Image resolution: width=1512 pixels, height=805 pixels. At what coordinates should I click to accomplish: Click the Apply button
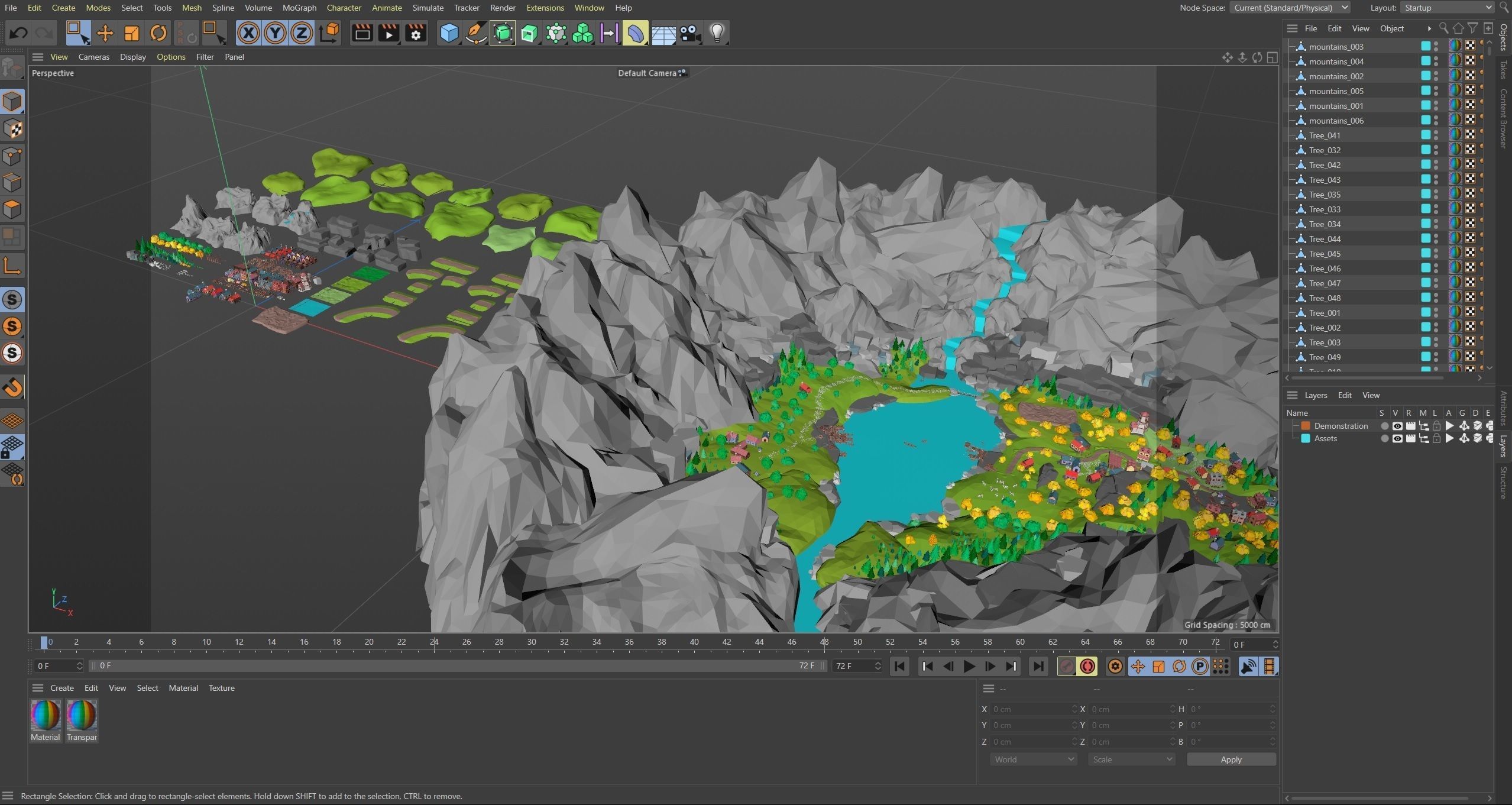1231,759
